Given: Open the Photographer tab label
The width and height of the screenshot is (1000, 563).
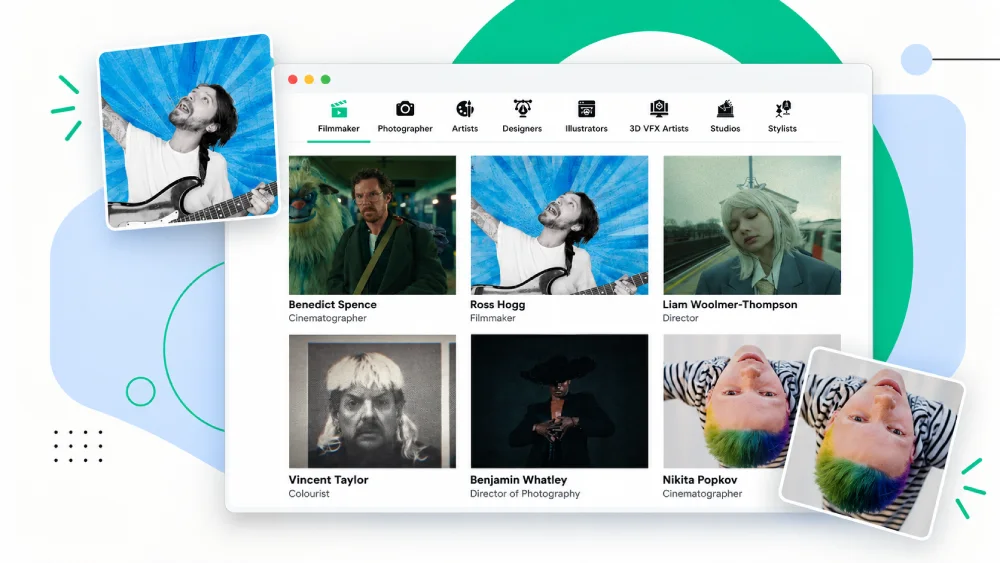Looking at the screenshot, I should 405,129.
